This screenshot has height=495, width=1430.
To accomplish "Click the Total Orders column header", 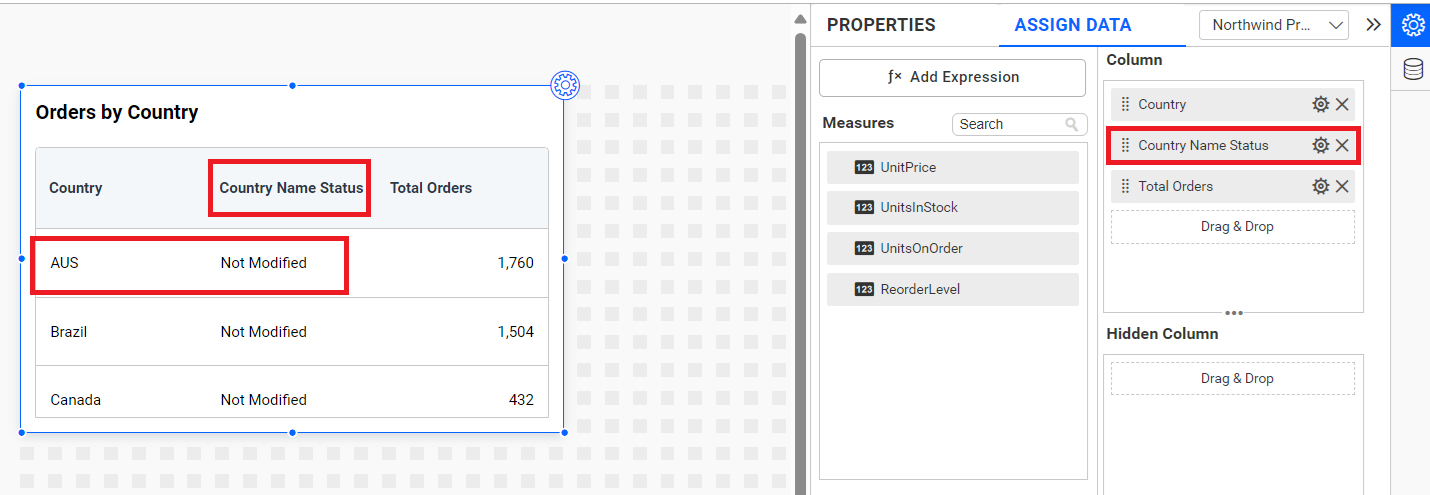I will pyautogui.click(x=431, y=188).
